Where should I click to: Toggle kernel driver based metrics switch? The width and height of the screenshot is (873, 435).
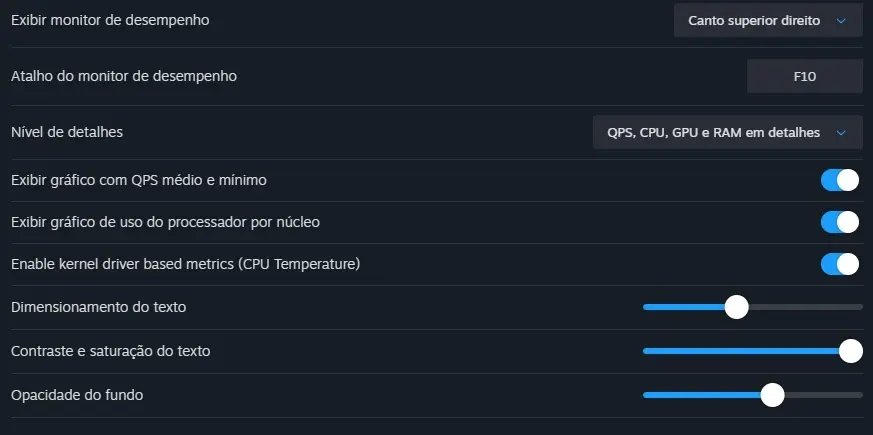coord(839,264)
